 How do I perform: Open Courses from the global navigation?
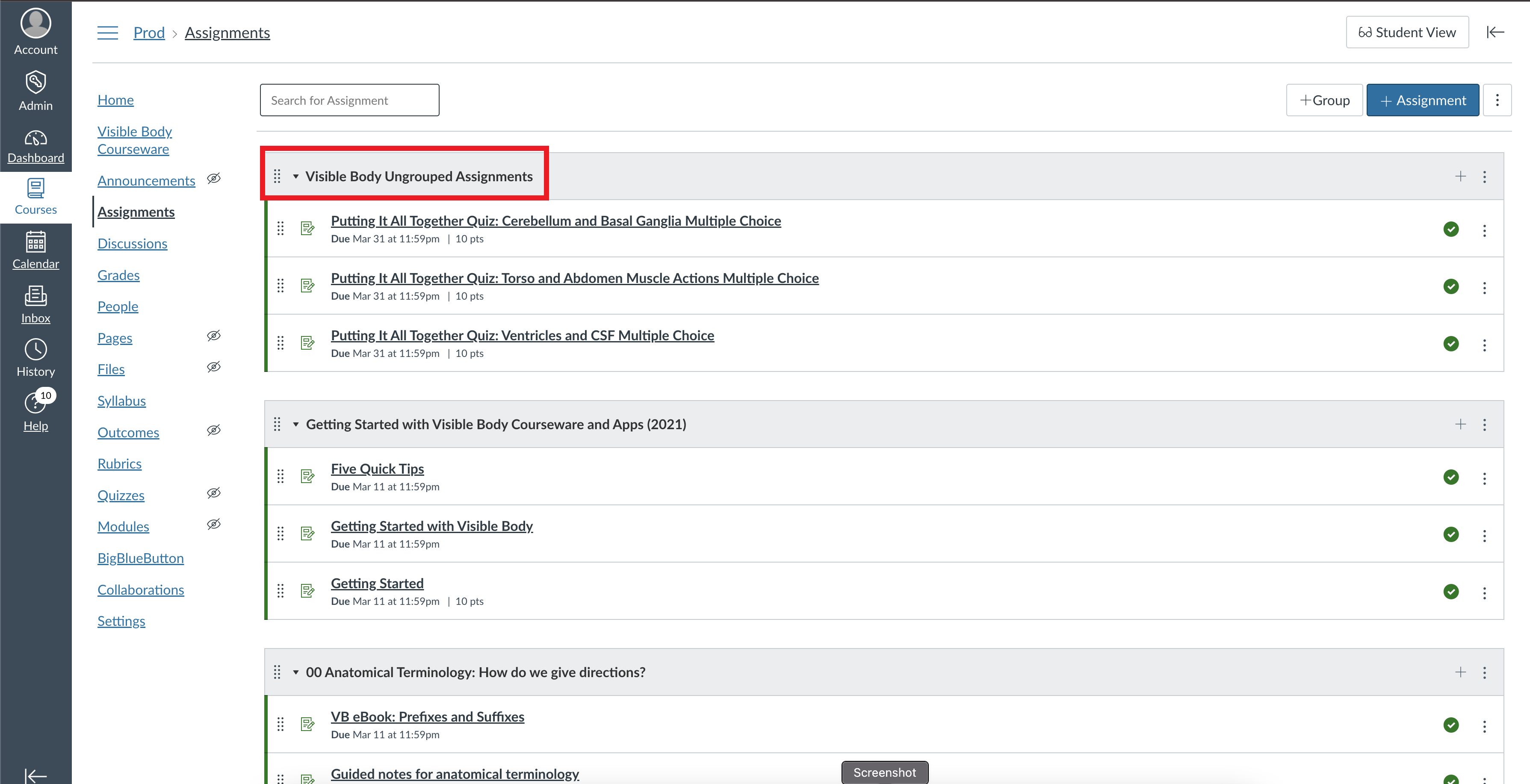35,196
